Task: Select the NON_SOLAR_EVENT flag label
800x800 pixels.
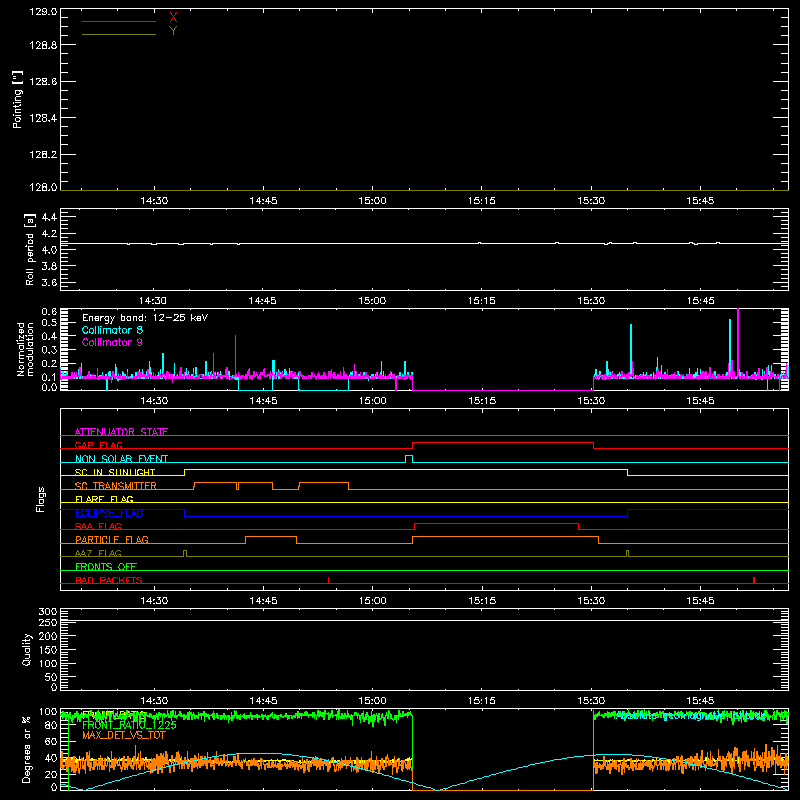Action: [121, 459]
